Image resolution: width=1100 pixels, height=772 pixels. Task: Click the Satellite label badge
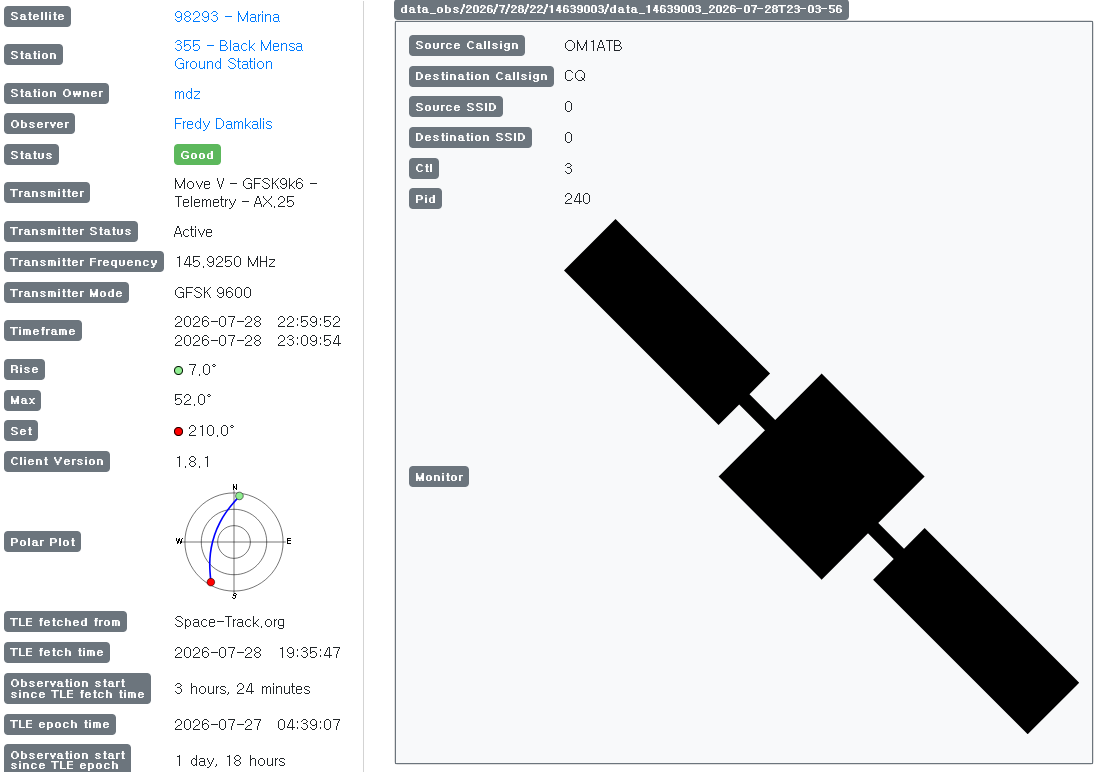pos(37,17)
